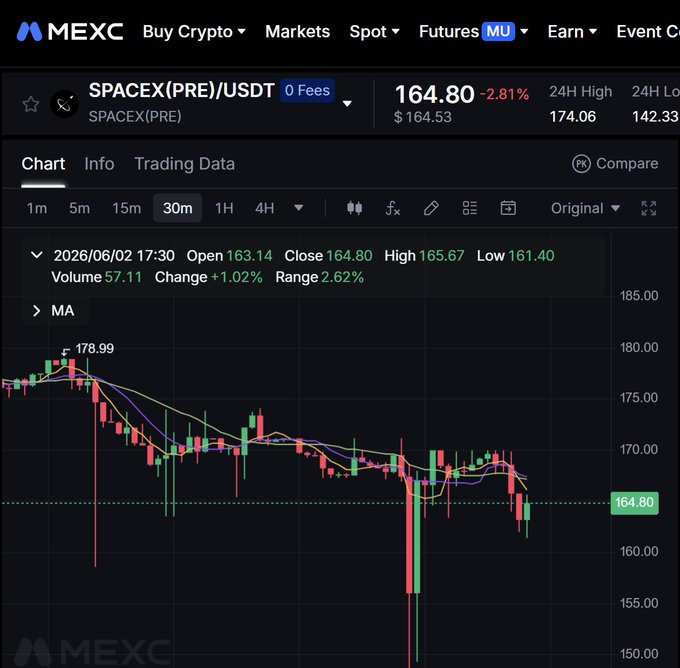Click the 178.99 high price marker
680x668 pixels.
(x=95, y=348)
